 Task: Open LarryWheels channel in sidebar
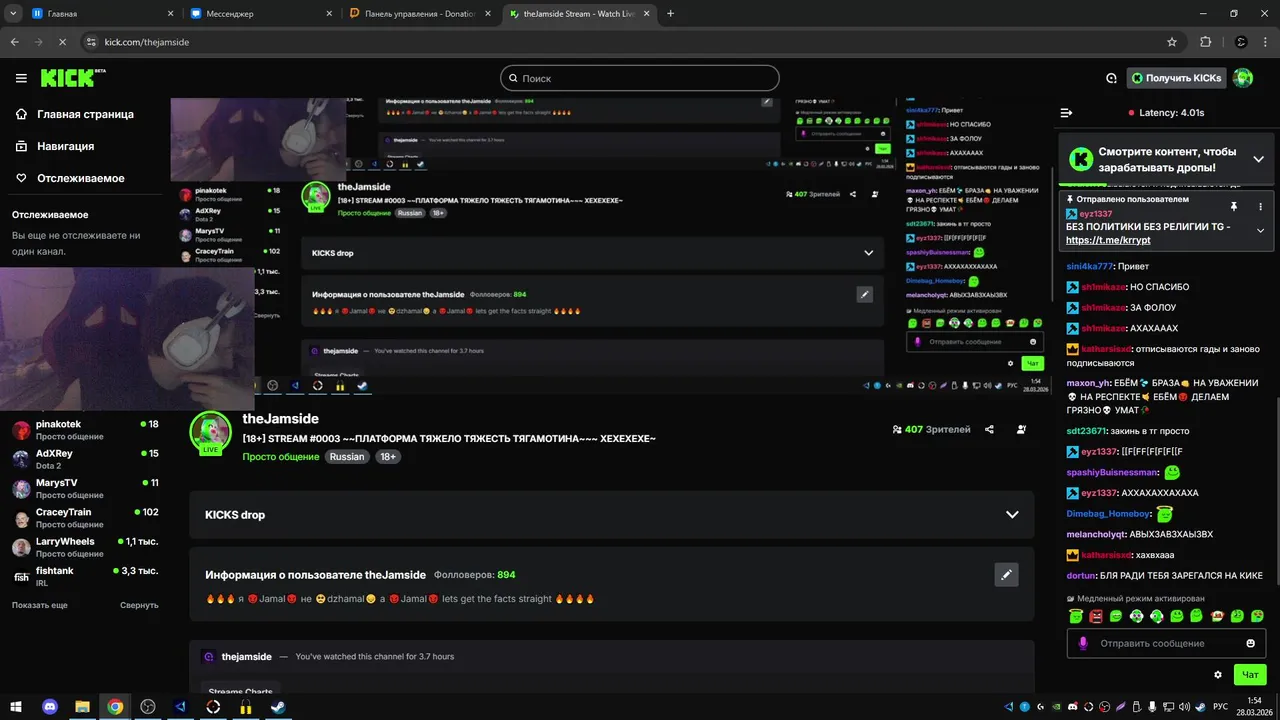point(85,547)
